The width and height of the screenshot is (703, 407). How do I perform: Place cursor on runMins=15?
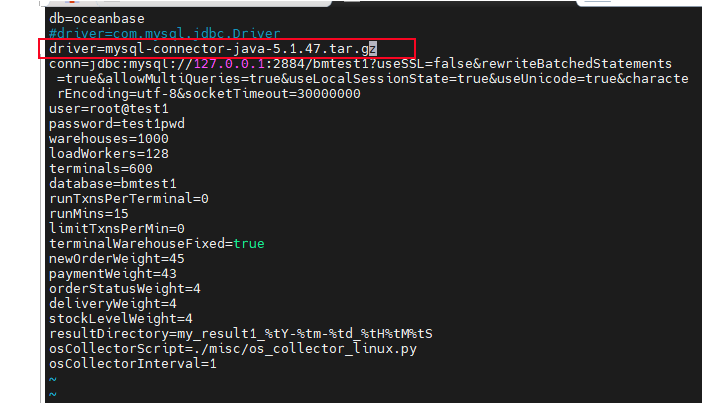(89, 213)
